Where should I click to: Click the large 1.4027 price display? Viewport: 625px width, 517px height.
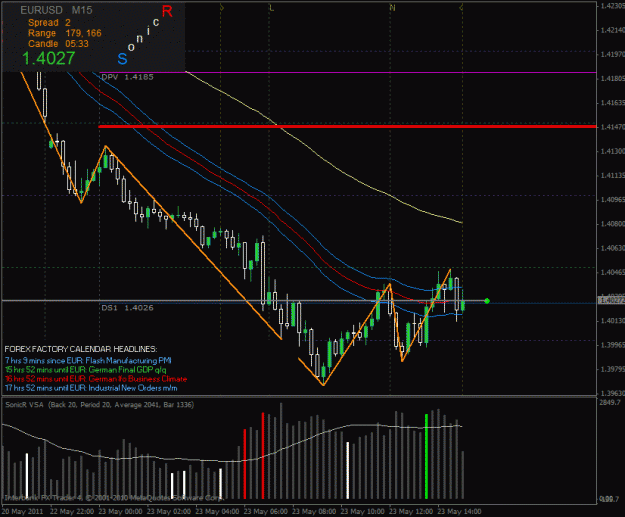(48, 59)
